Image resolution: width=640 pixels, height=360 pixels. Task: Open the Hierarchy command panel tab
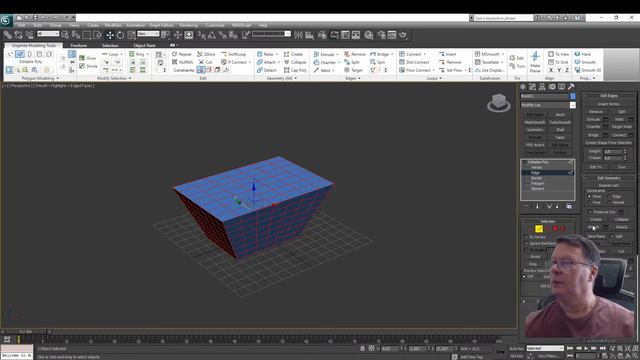click(542, 87)
